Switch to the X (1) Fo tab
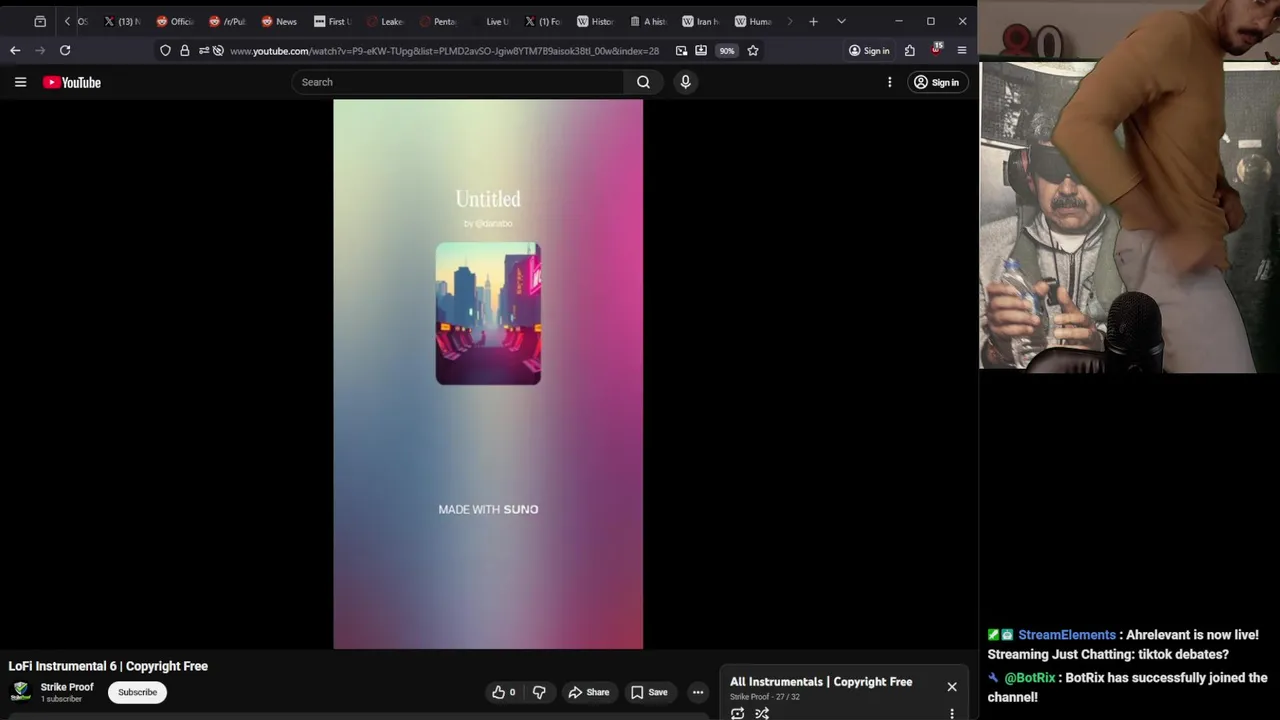1280x720 pixels. tap(543, 21)
